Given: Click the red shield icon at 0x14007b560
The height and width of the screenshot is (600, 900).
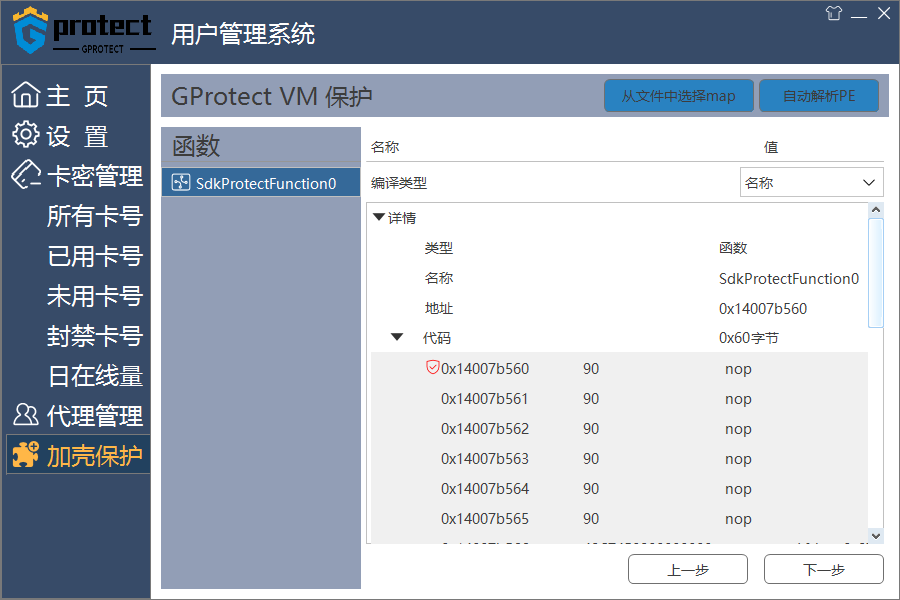Looking at the screenshot, I should click(x=433, y=367).
